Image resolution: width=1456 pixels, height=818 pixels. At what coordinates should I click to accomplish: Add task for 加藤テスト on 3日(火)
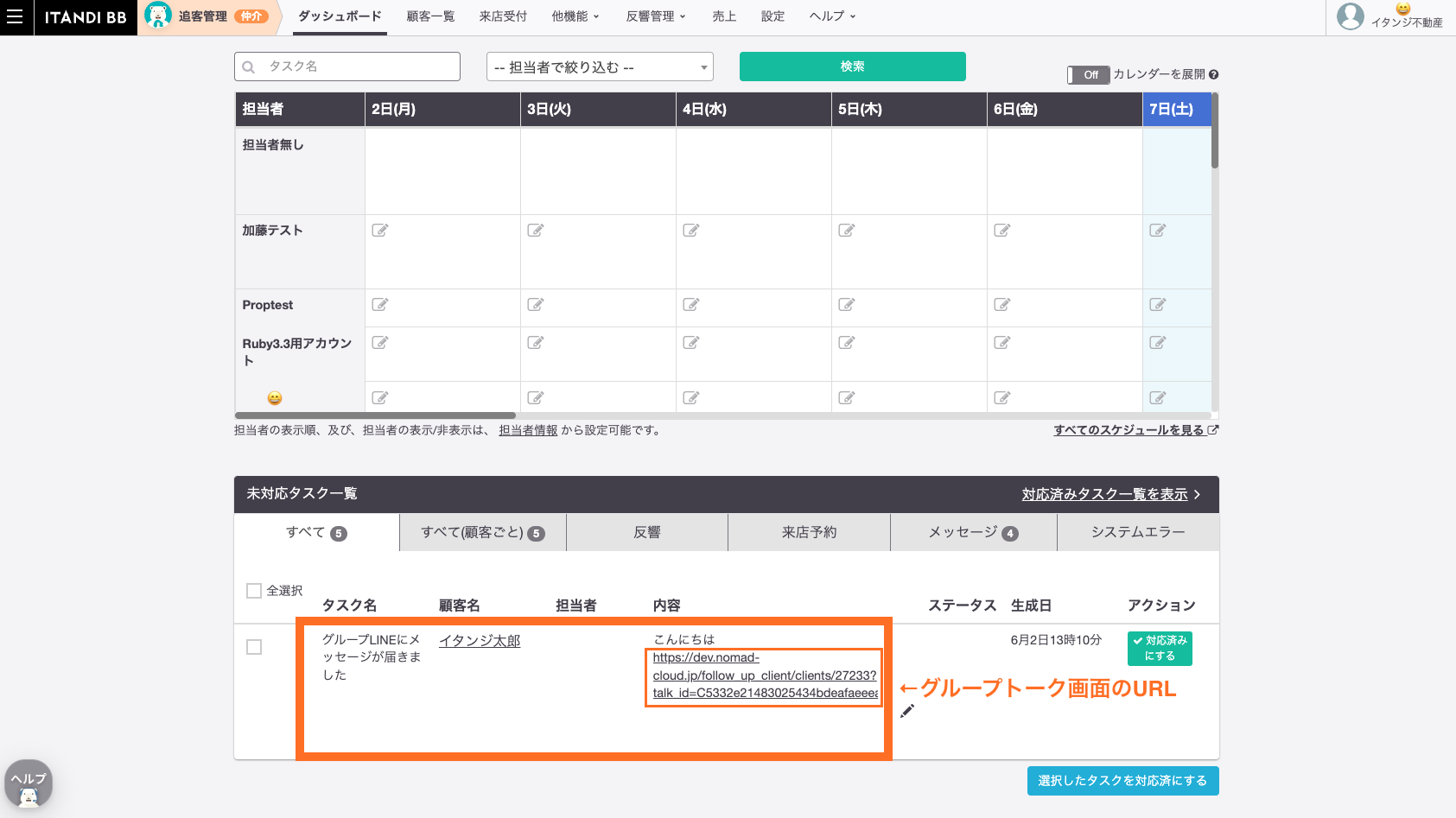pyautogui.click(x=536, y=231)
